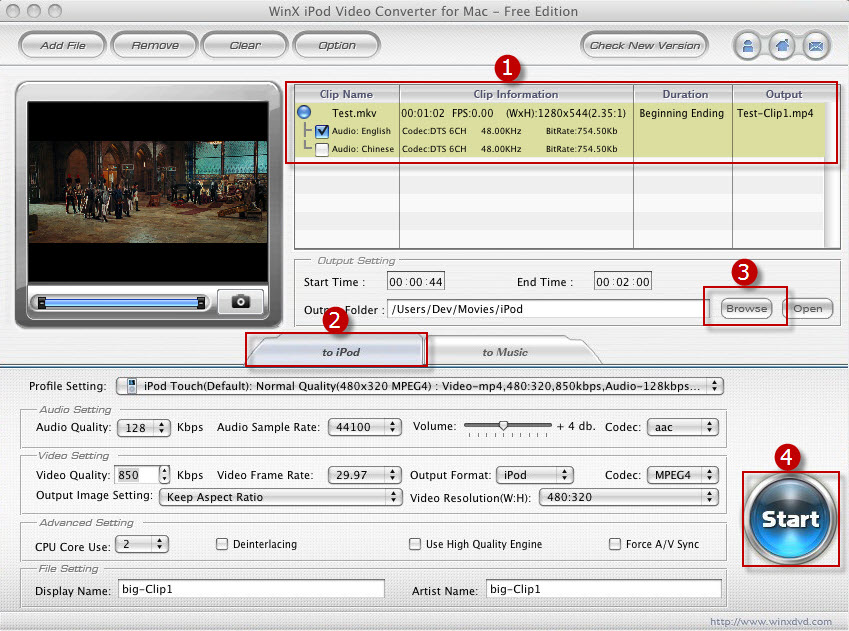Click the video preview trim slider bar
Viewport: 849px width, 631px height.
121,302
